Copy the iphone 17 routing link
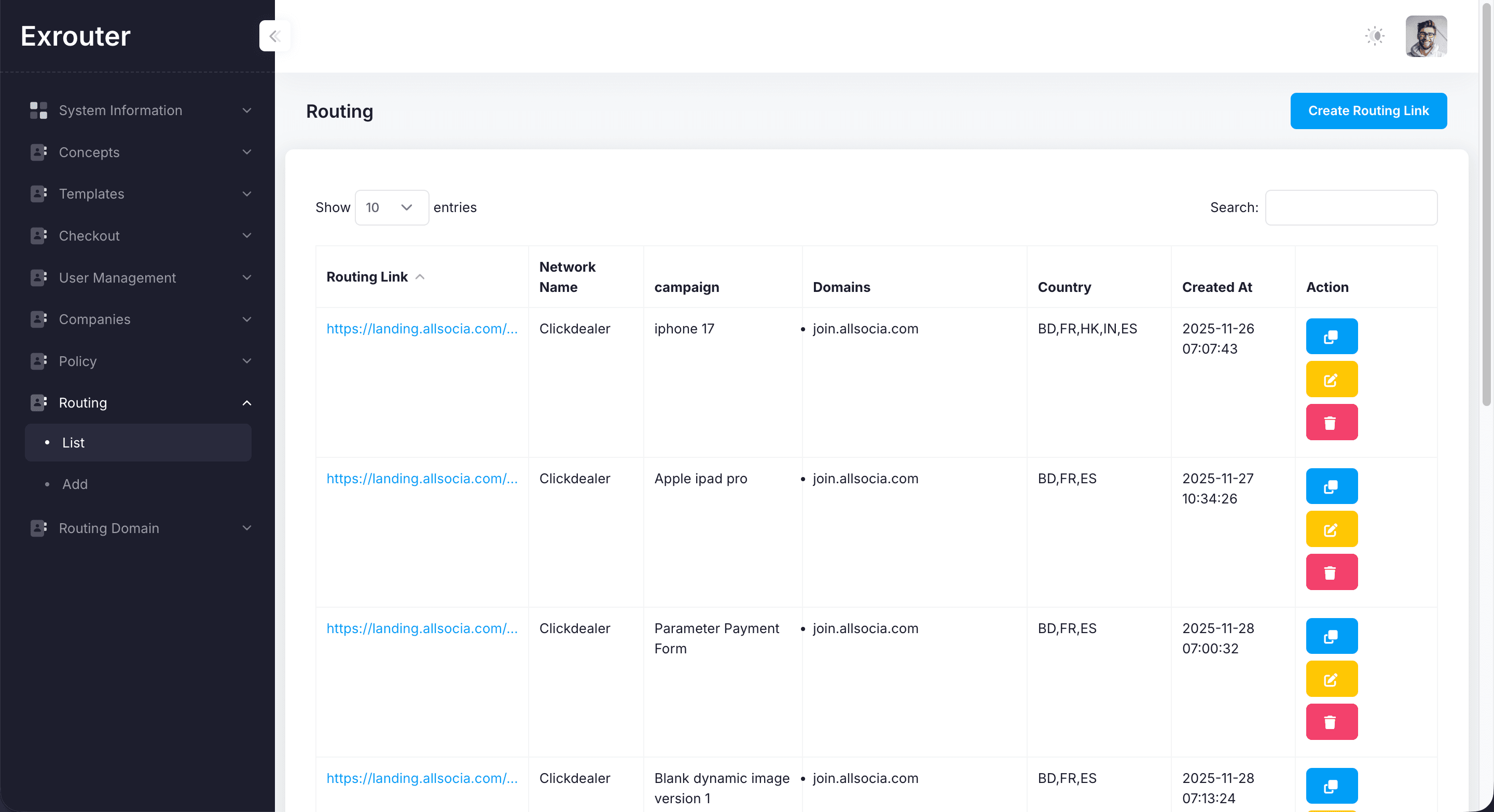The image size is (1494, 812). coord(1332,336)
